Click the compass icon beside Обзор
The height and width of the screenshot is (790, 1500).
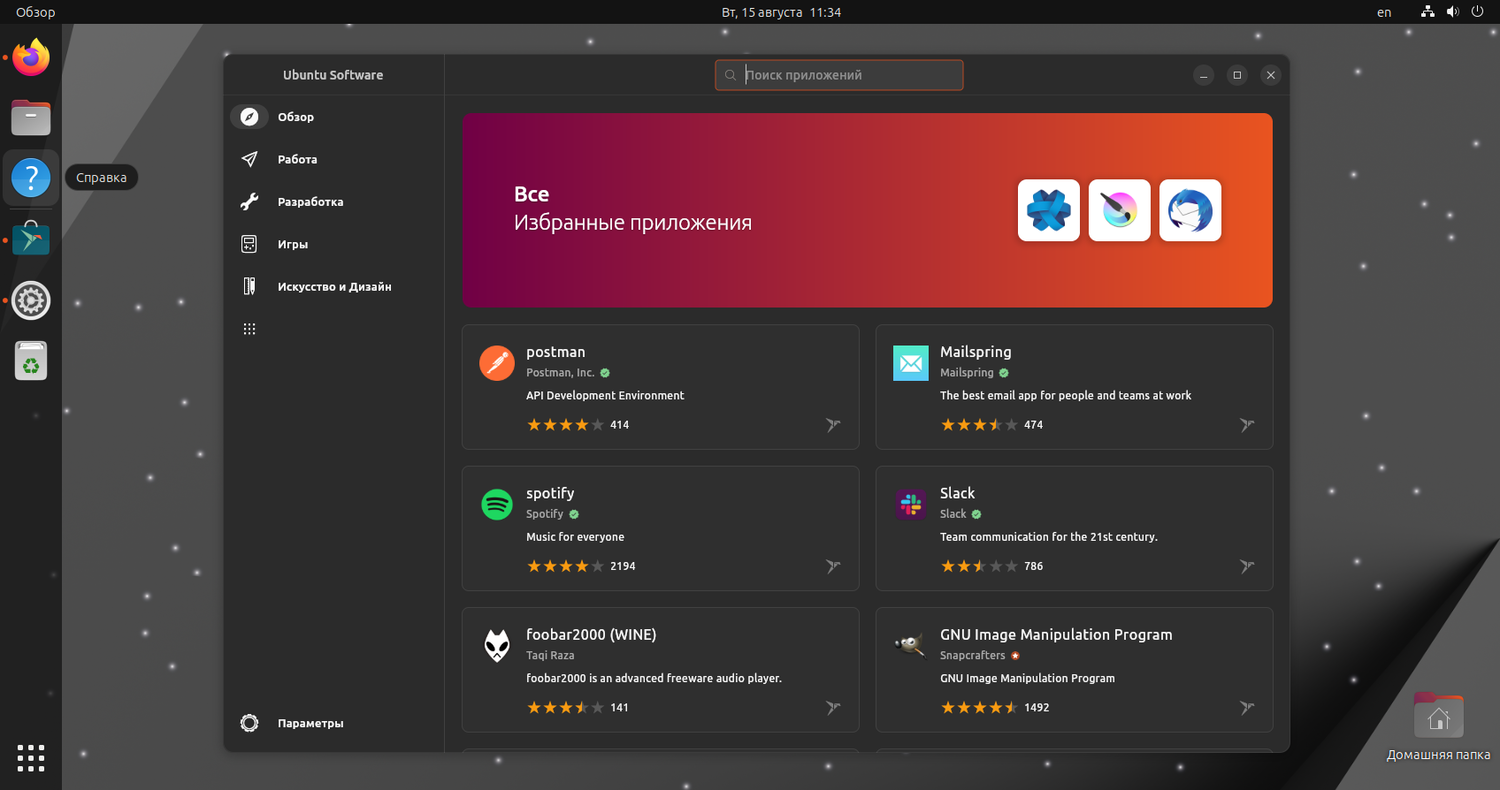point(249,117)
